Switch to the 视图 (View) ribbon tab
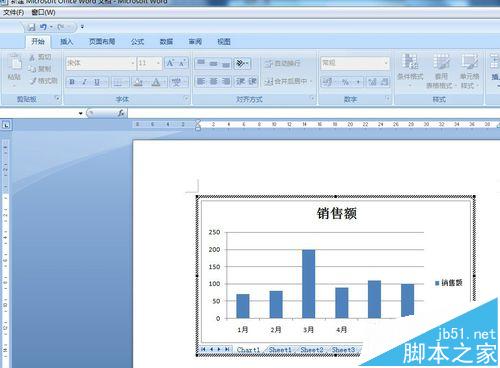Screen dimensions: 500x368 point(224,41)
